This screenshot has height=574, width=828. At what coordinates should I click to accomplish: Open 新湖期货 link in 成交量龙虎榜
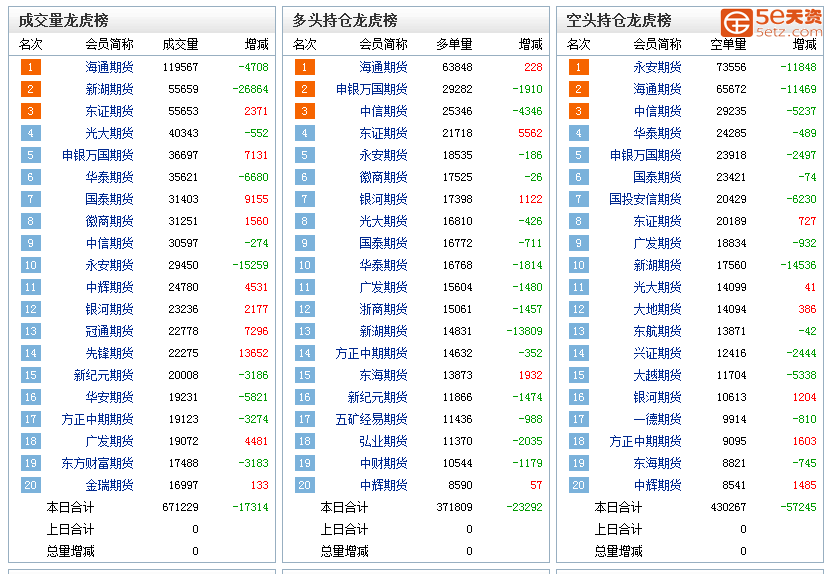[109, 89]
